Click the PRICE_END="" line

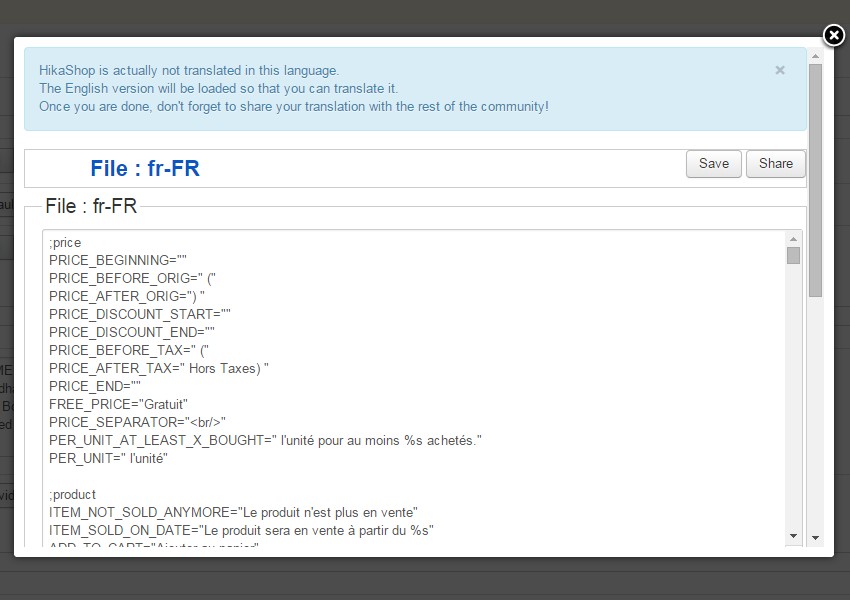(95, 386)
